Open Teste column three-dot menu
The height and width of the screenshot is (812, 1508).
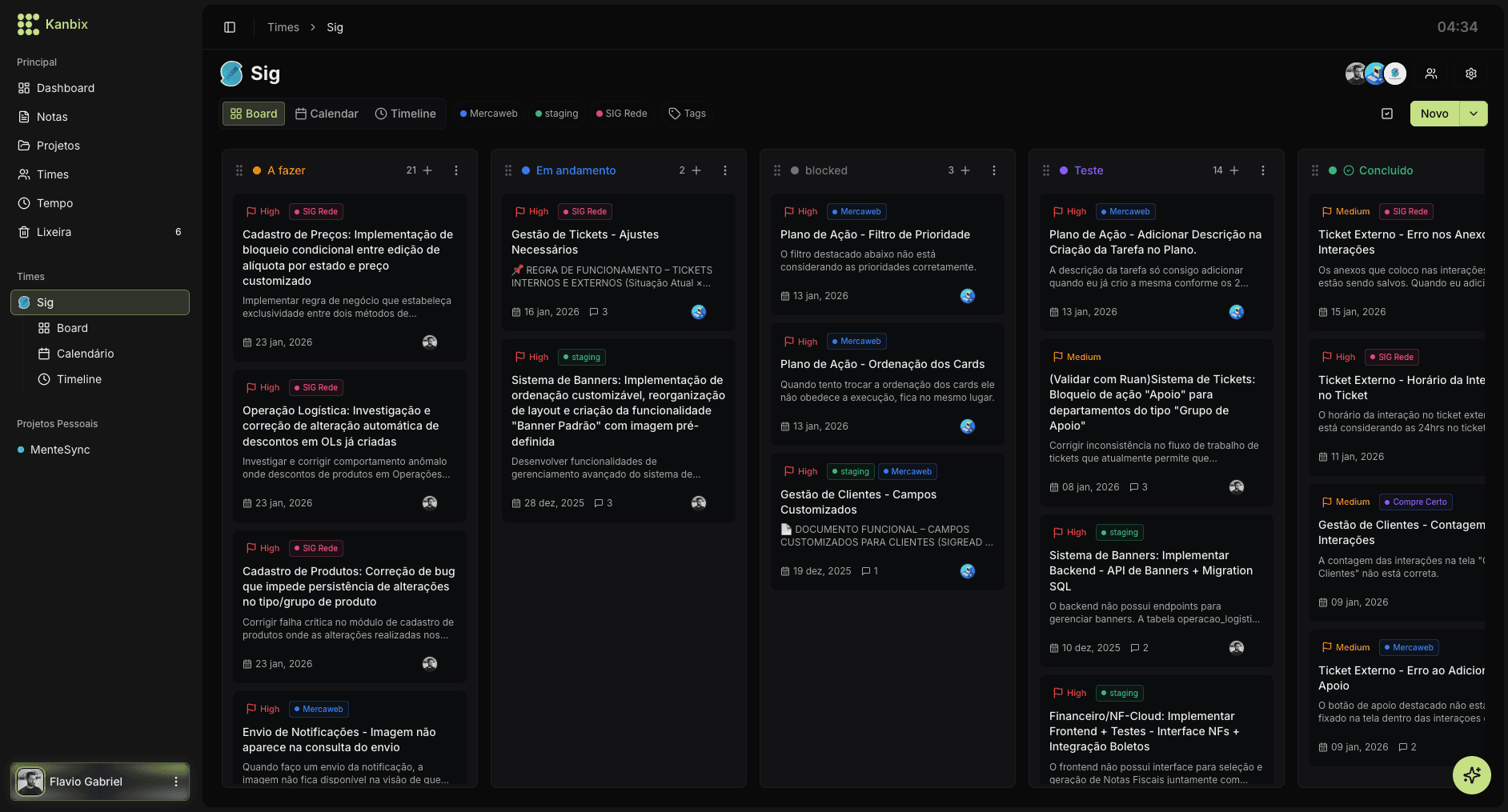tap(1263, 170)
